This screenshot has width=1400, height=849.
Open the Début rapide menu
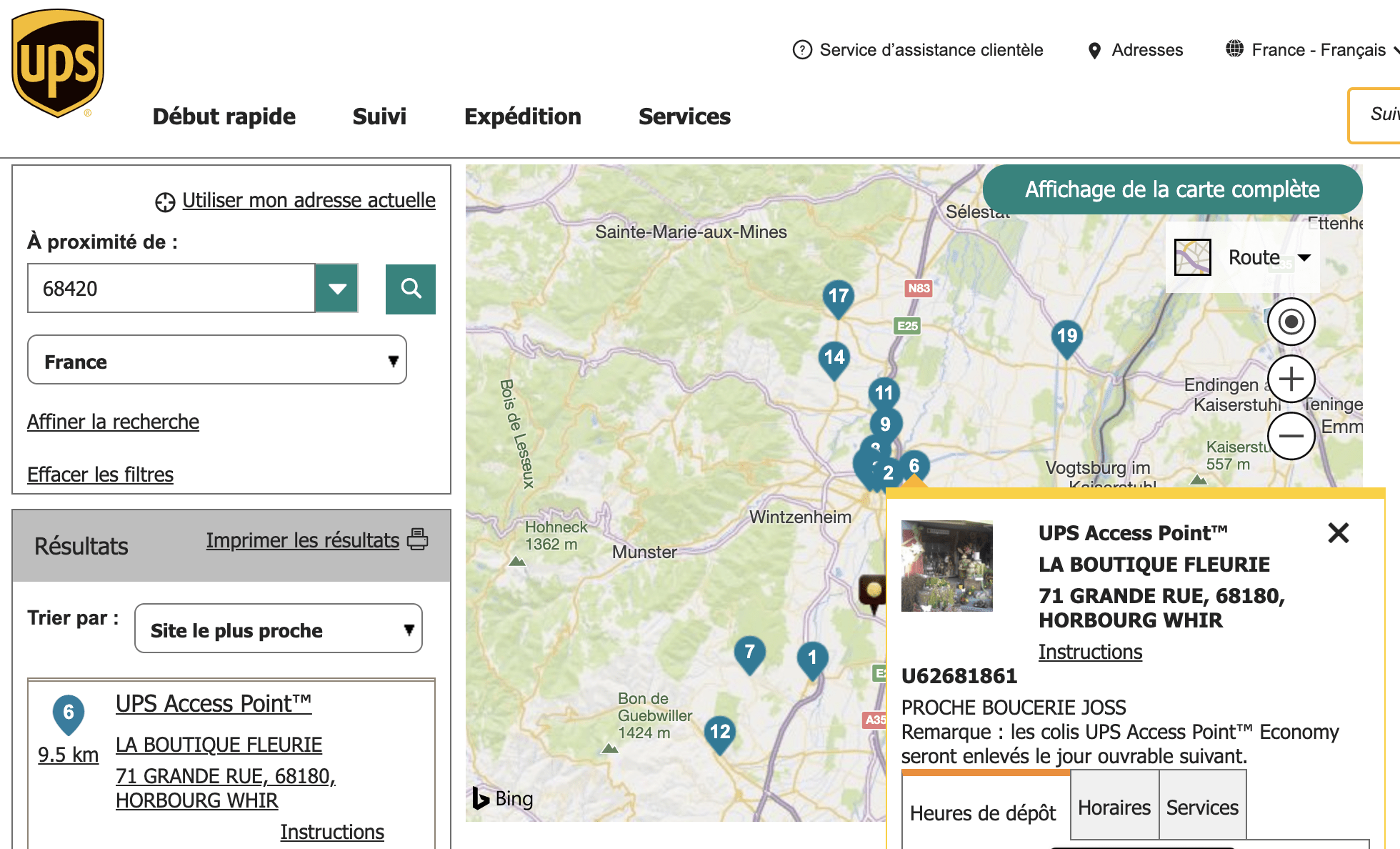click(x=224, y=116)
